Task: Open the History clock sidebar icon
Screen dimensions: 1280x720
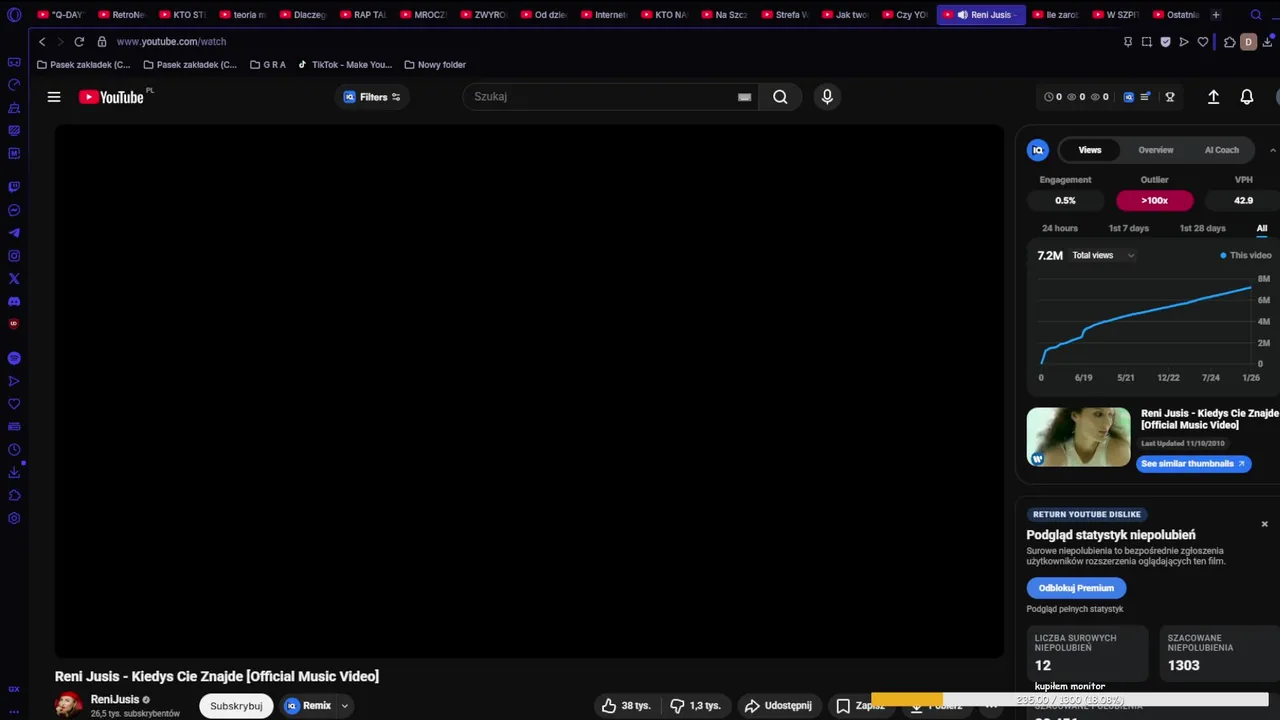Action: (x=14, y=450)
